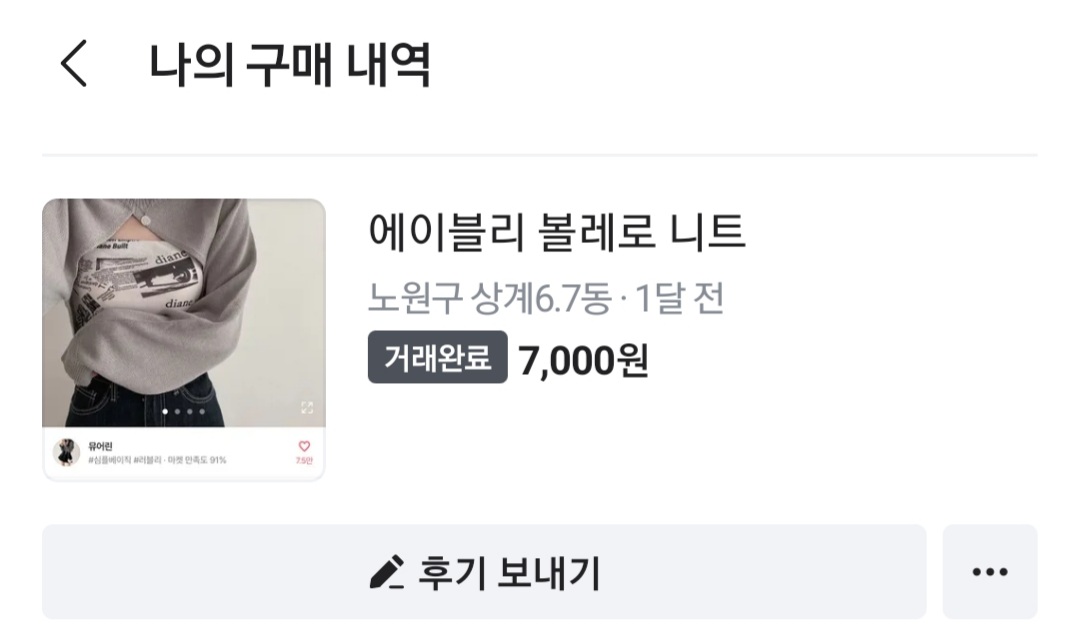Click the #심플베이직 hashtag line under seller
The height and width of the screenshot is (624, 1072).
[157, 460]
